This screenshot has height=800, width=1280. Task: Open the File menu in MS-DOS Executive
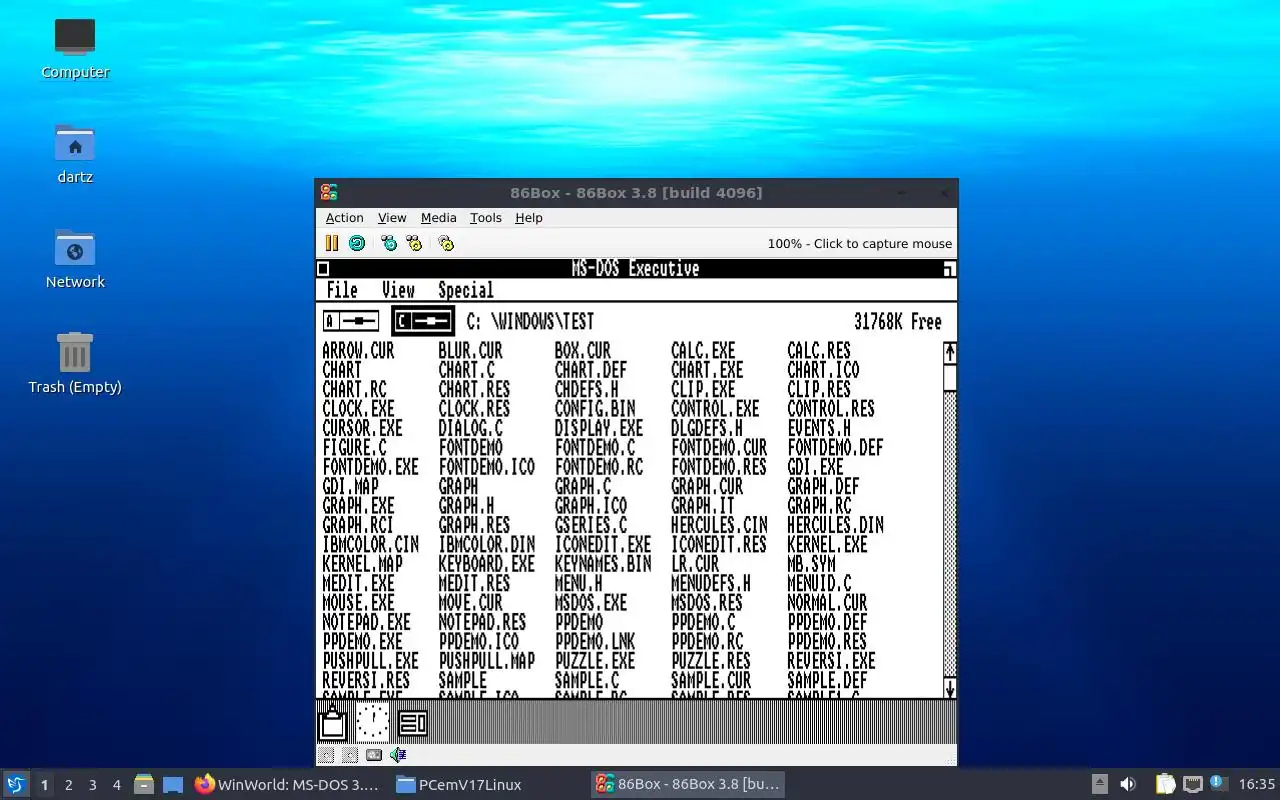point(342,290)
